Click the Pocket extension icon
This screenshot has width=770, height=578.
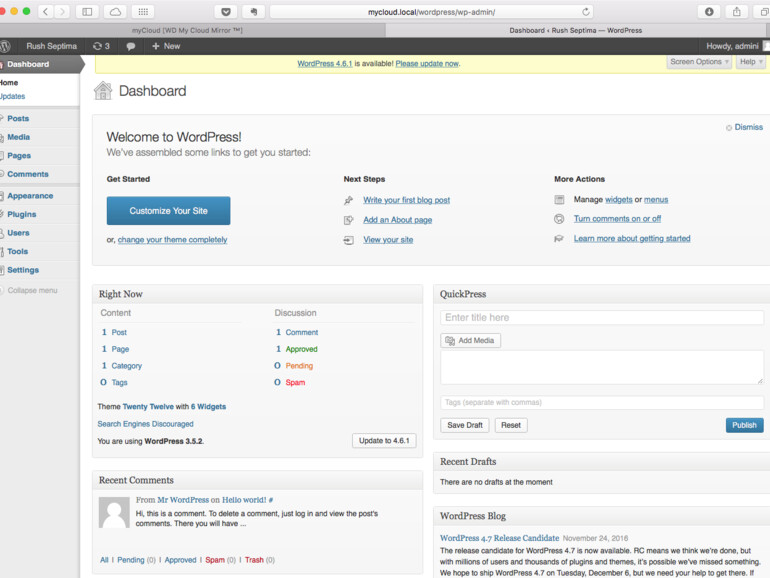tap(226, 12)
